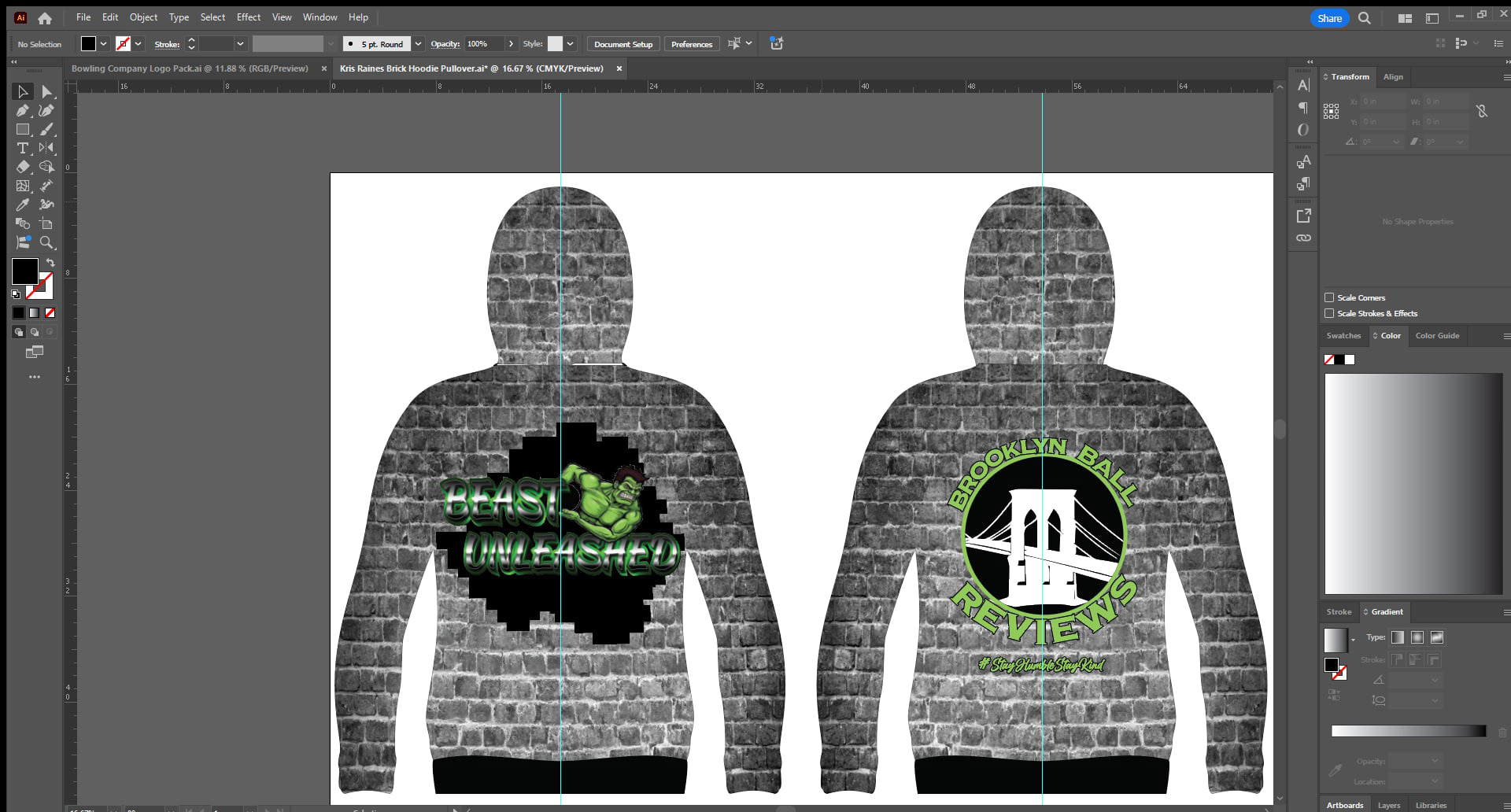Open the Swatches panel tab
The width and height of the screenshot is (1511, 812).
point(1343,336)
